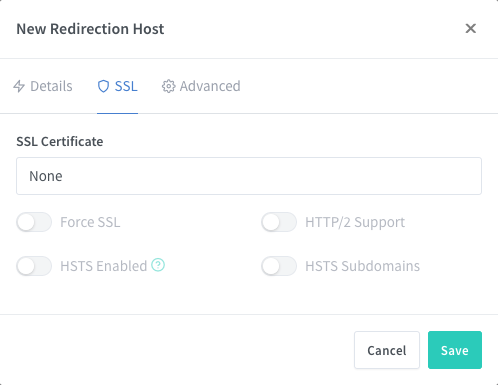This screenshot has height=385, width=498.
Task: Toggle the HSTS Subdomains switch
Action: 279,266
